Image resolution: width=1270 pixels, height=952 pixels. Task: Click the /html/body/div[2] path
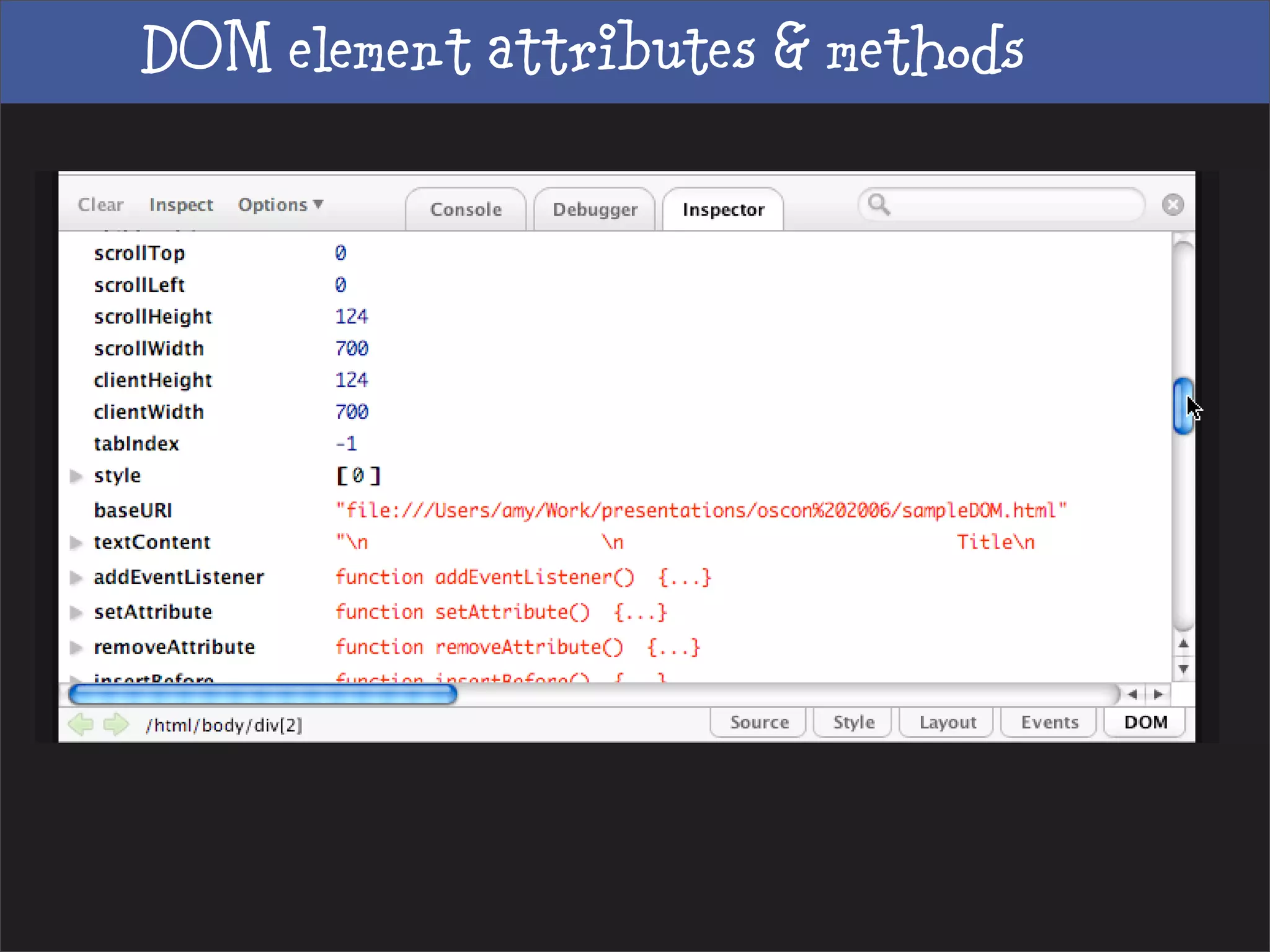pyautogui.click(x=224, y=725)
